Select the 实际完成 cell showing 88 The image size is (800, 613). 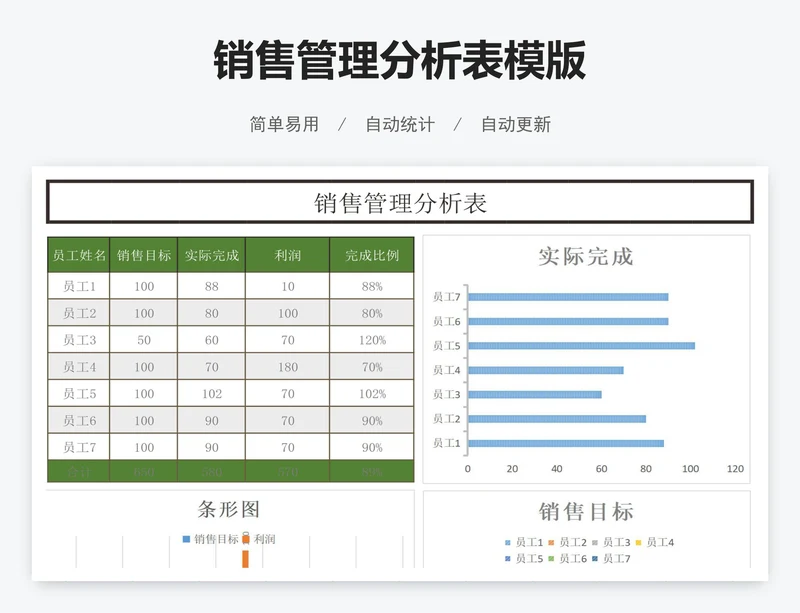pyautogui.click(x=211, y=286)
